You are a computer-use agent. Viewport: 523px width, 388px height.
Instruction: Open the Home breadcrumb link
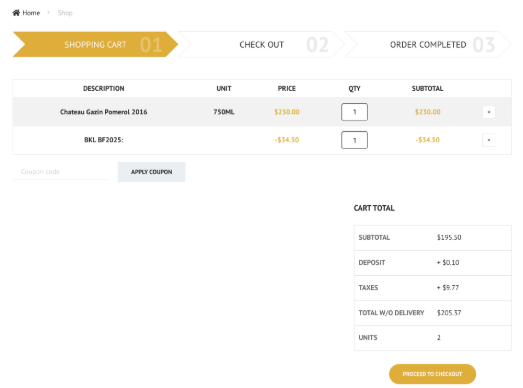31,13
